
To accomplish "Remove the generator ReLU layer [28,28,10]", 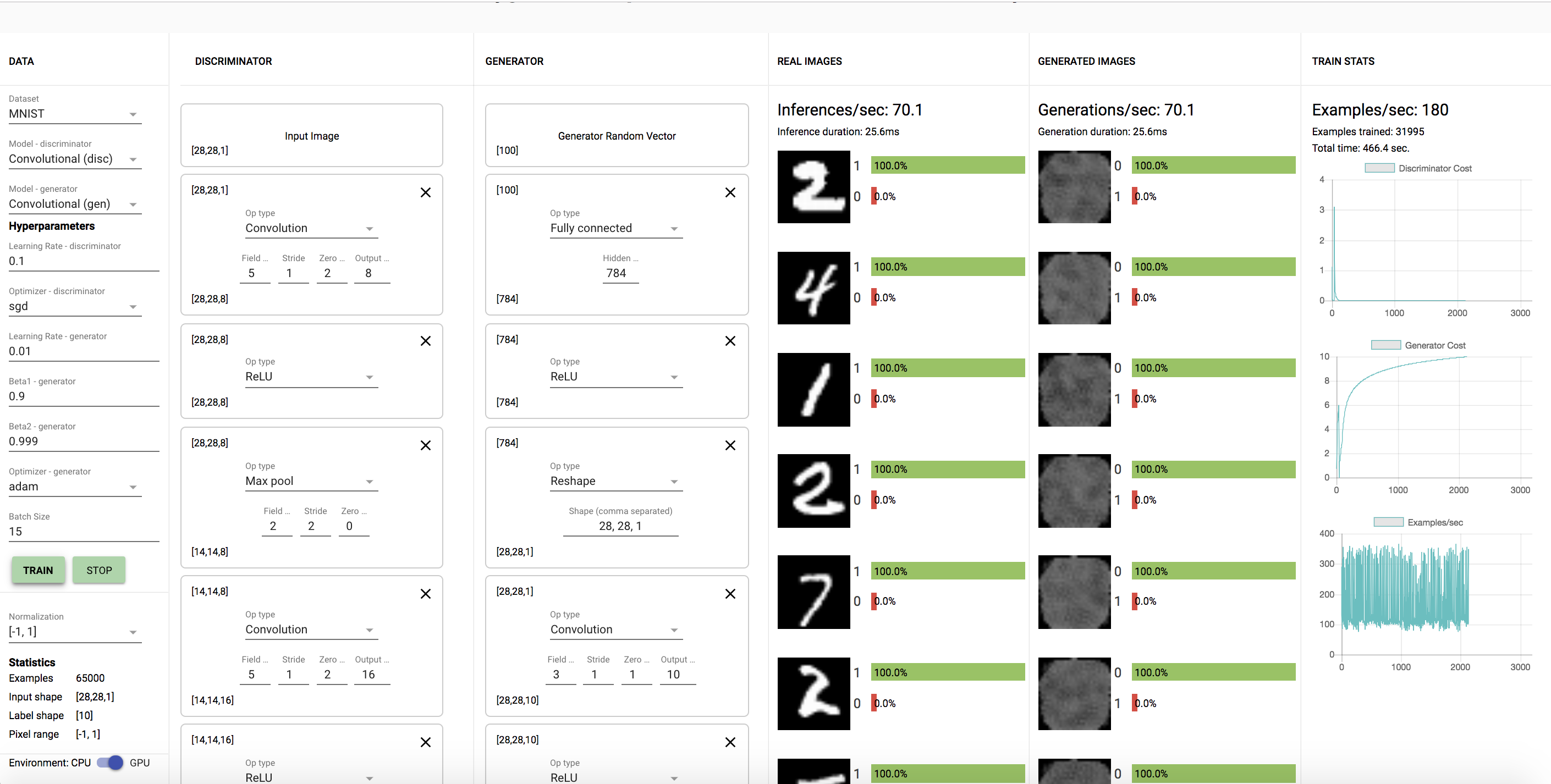I will (730, 742).
